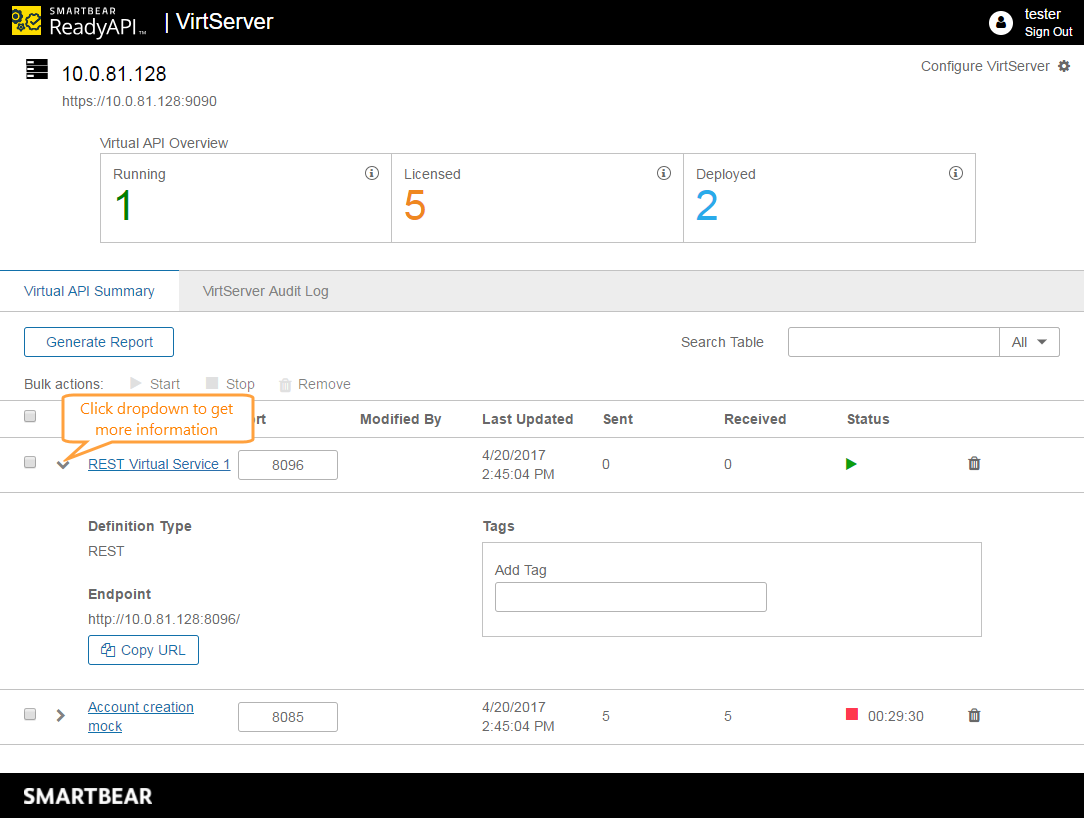Screen dimensions: 1084x818
Task: Click the red stopped status icon for Account creation mock
Action: [x=852, y=714]
